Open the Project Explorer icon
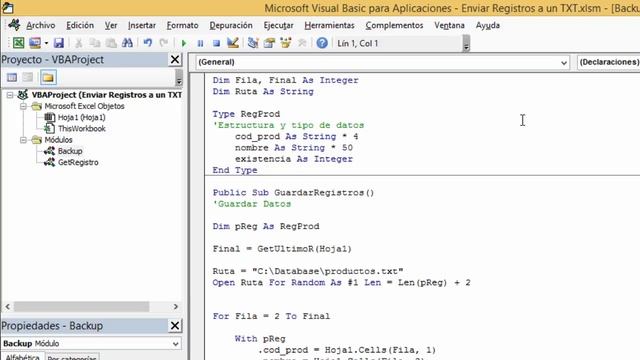The width and height of the screenshot is (640, 360). 253,43
